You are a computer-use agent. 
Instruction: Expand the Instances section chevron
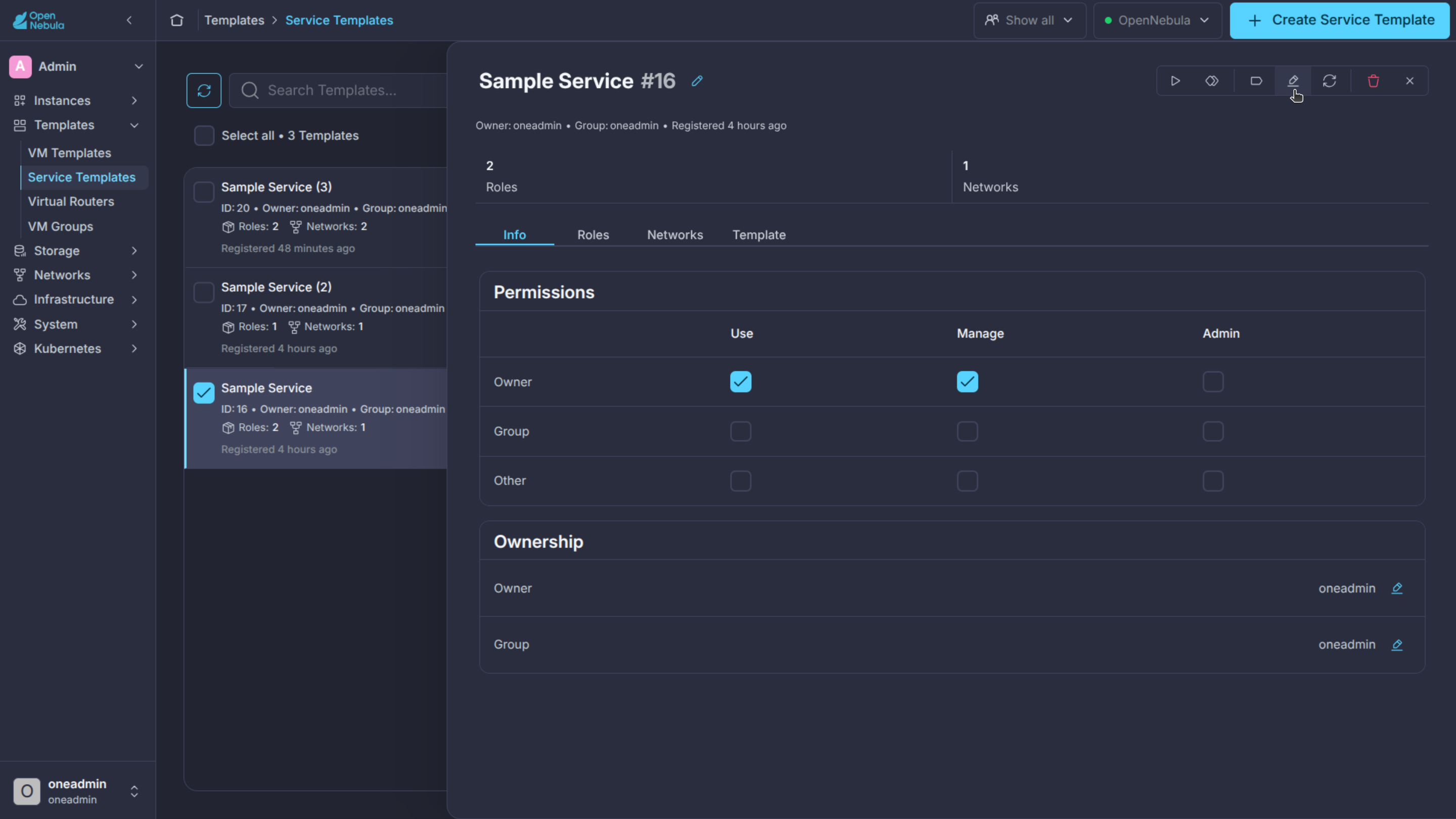click(x=134, y=101)
